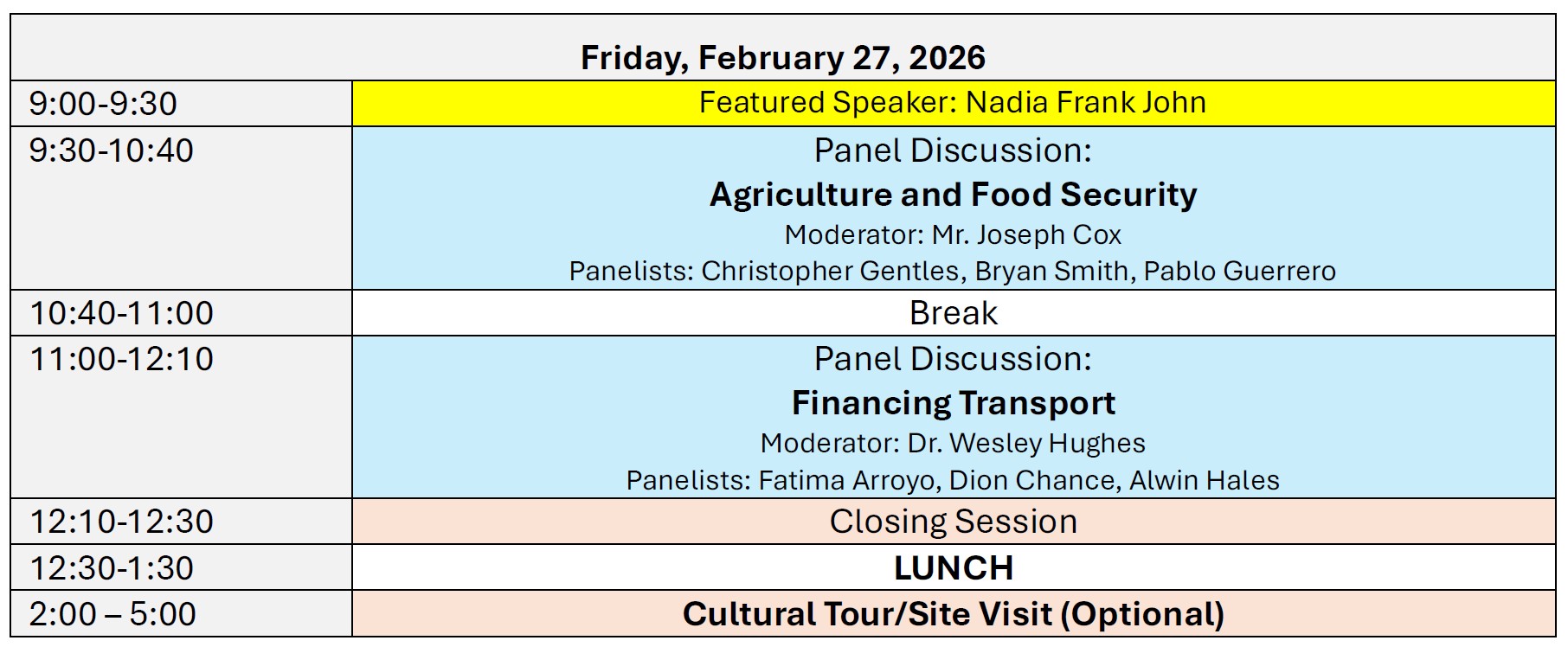Click Panel Discussion label above Financing Transport

953,359
